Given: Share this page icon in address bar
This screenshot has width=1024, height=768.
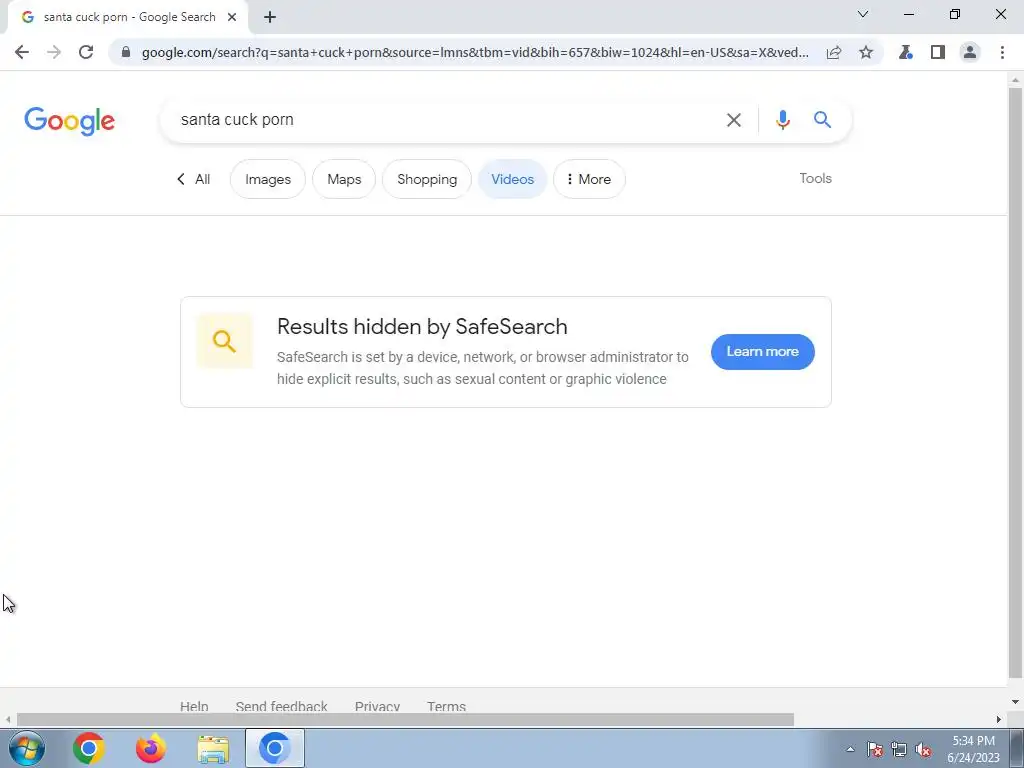Looking at the screenshot, I should [x=834, y=52].
